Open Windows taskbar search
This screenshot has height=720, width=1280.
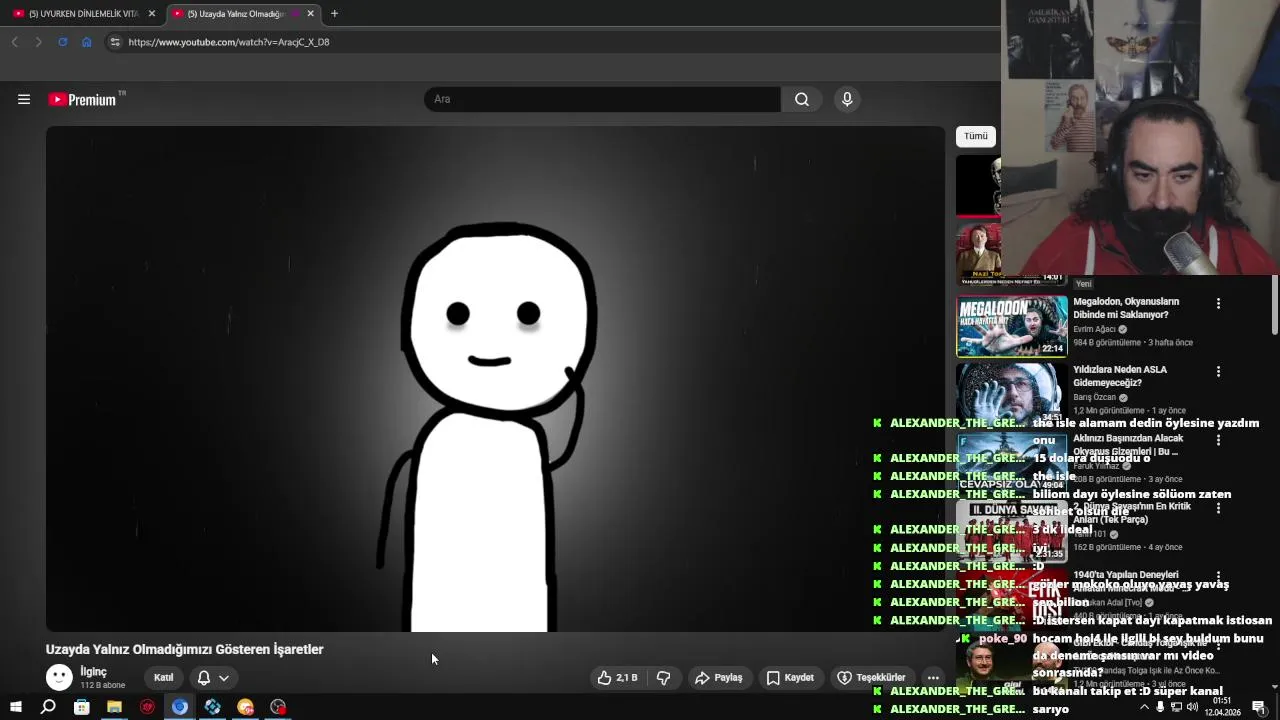(x=48, y=707)
